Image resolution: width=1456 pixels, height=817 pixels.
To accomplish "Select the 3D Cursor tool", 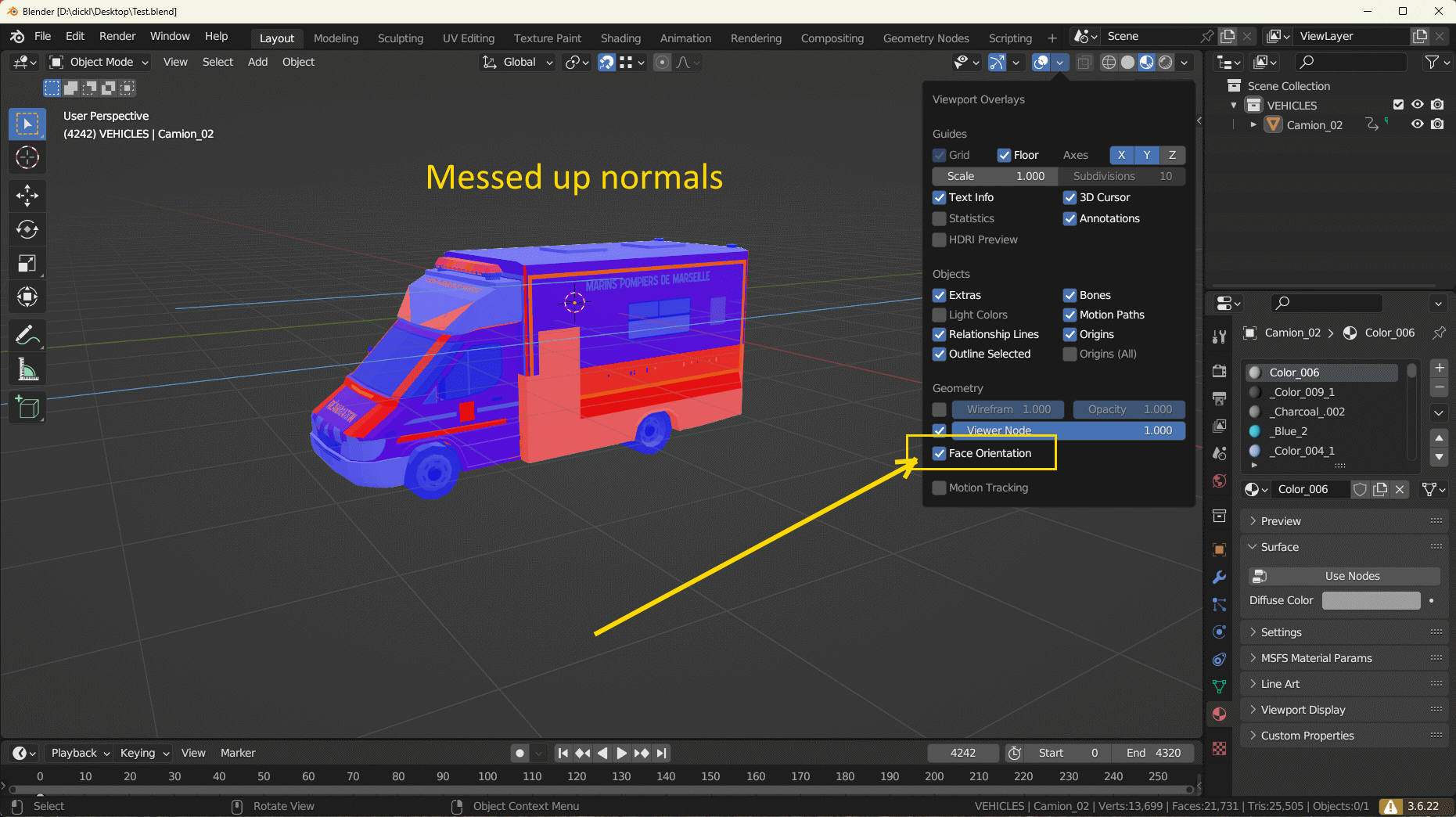I will (27, 158).
